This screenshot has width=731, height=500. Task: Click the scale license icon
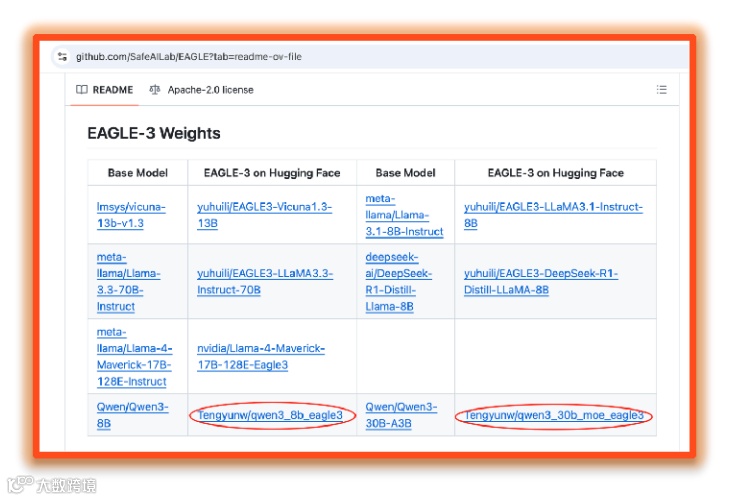[154, 89]
